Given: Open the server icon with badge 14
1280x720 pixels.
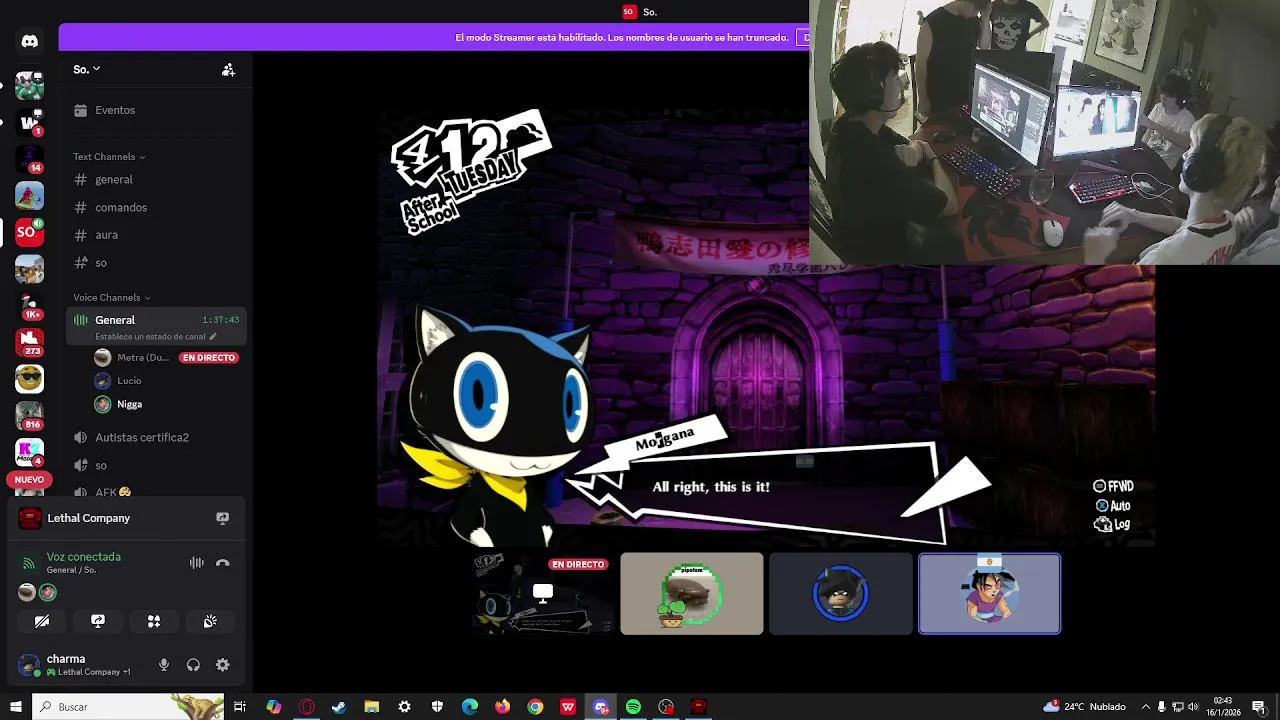Looking at the screenshot, I should [x=29, y=158].
